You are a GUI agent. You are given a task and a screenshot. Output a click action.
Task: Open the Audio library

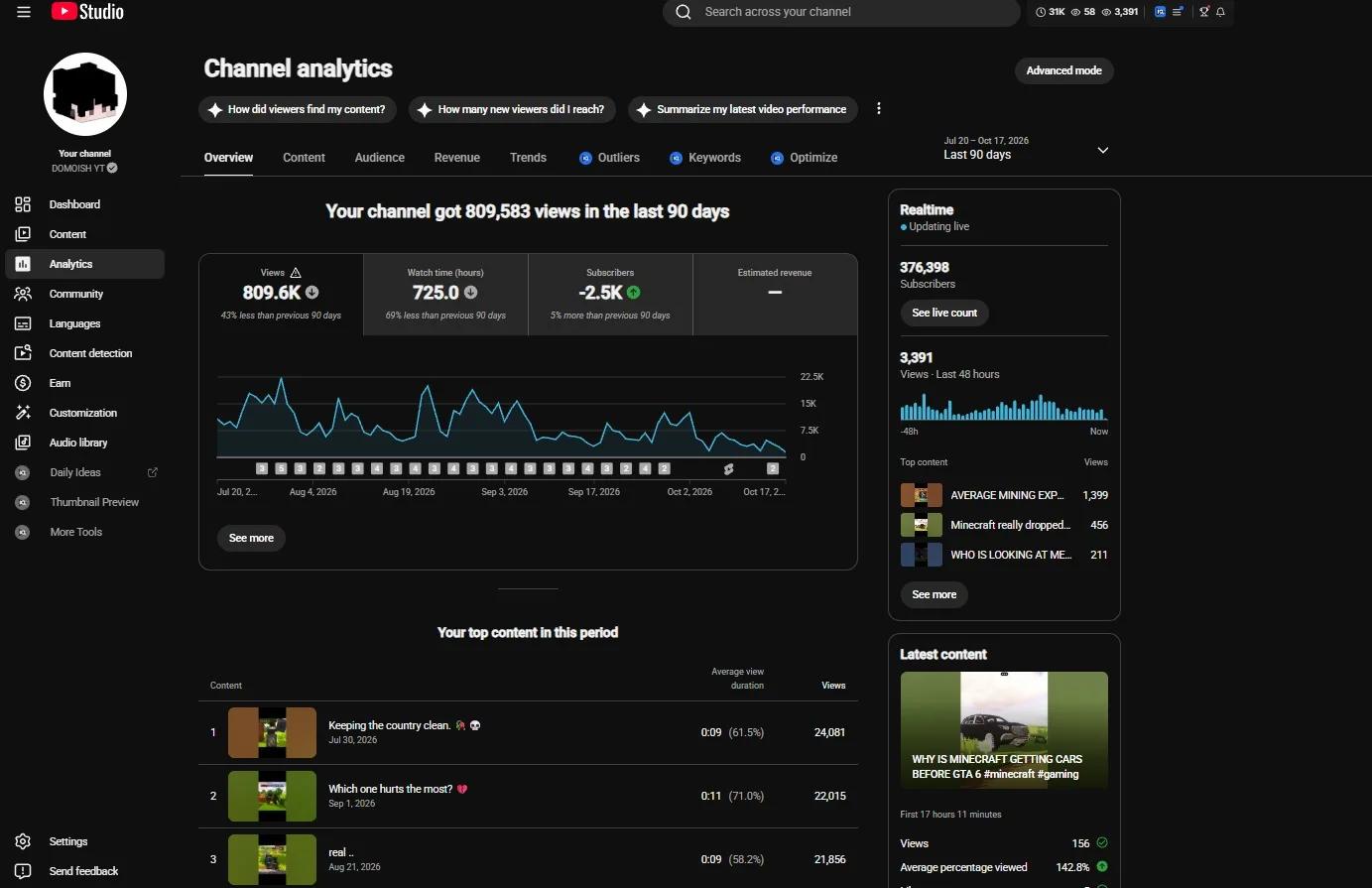[85, 443]
